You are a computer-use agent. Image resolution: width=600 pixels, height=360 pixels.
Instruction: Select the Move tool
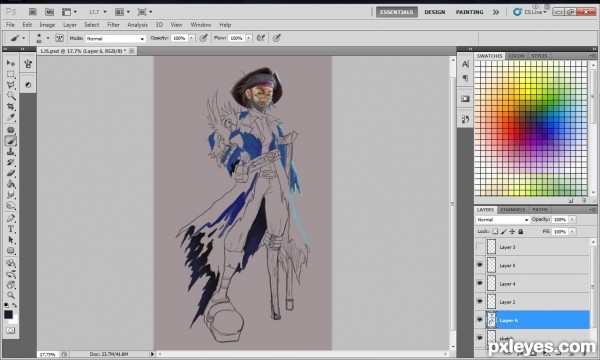click(x=11, y=63)
